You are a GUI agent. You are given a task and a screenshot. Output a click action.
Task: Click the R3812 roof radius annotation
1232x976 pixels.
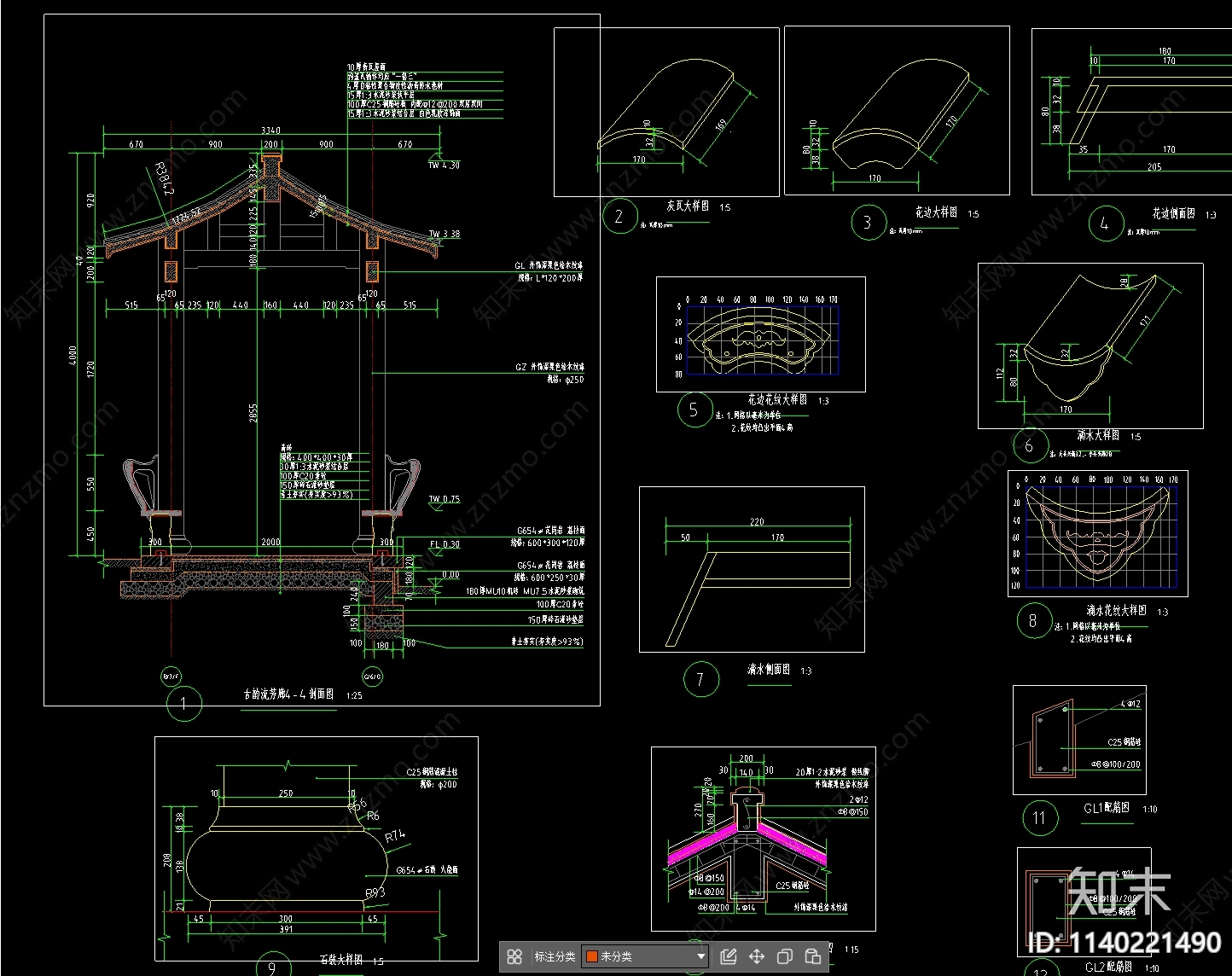click(163, 179)
